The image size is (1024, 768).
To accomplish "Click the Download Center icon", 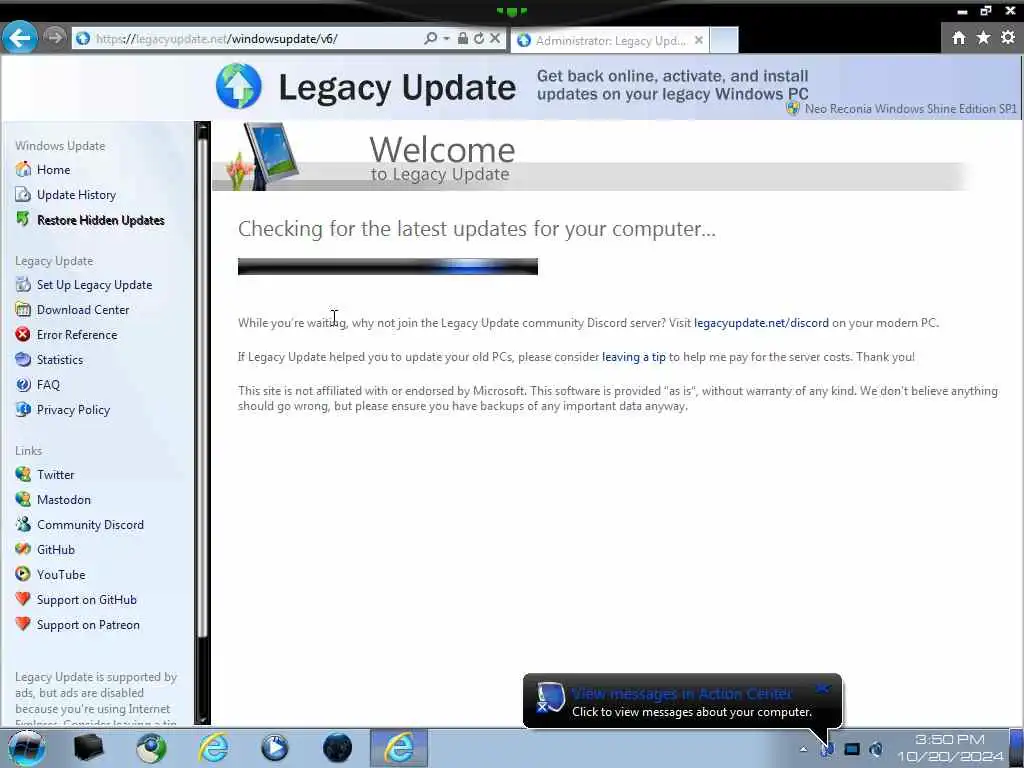I will tap(23, 310).
